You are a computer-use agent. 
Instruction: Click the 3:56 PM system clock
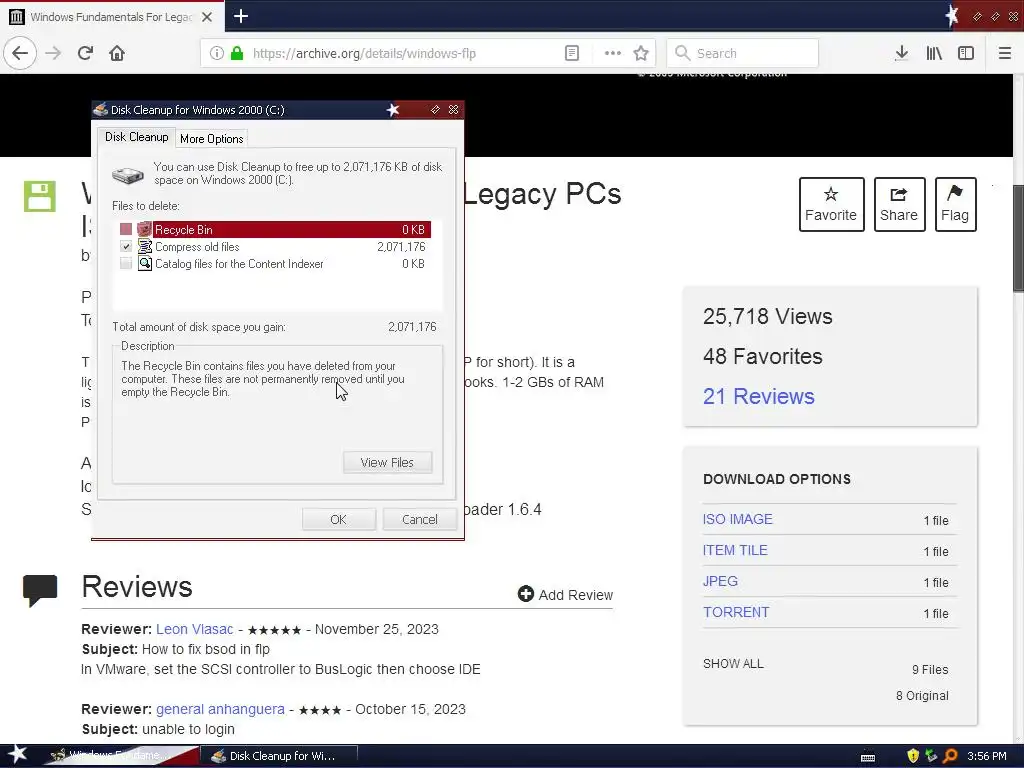point(987,756)
